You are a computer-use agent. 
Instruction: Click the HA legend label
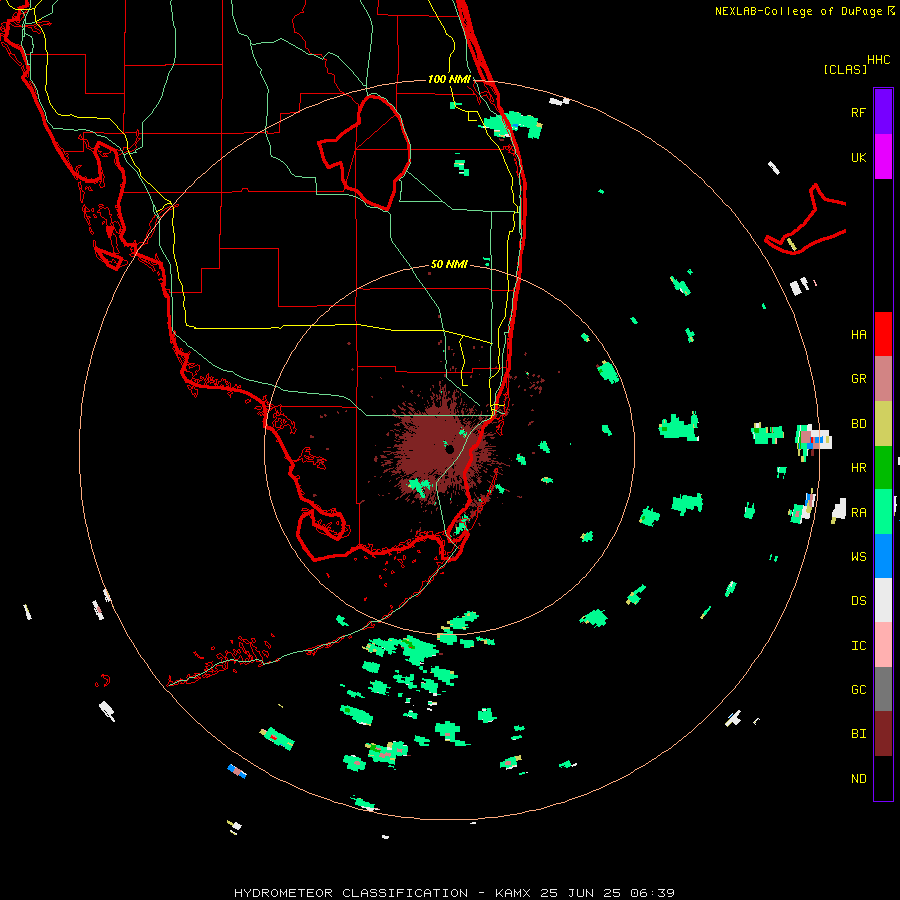coord(858,334)
